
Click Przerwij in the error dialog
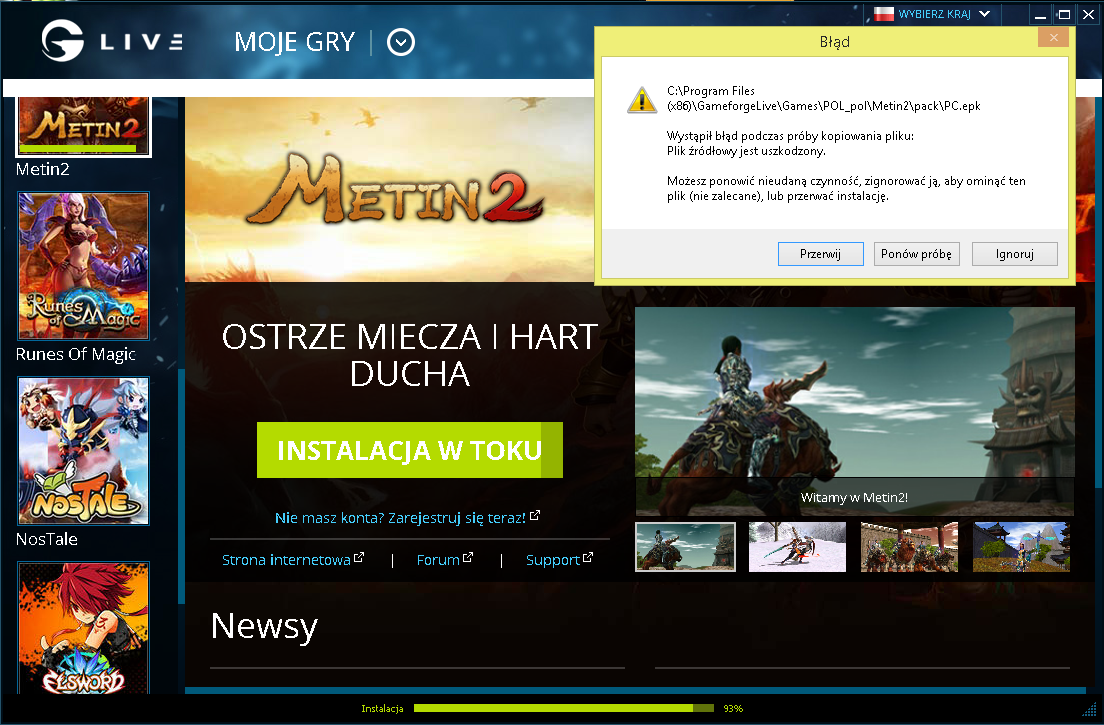820,254
